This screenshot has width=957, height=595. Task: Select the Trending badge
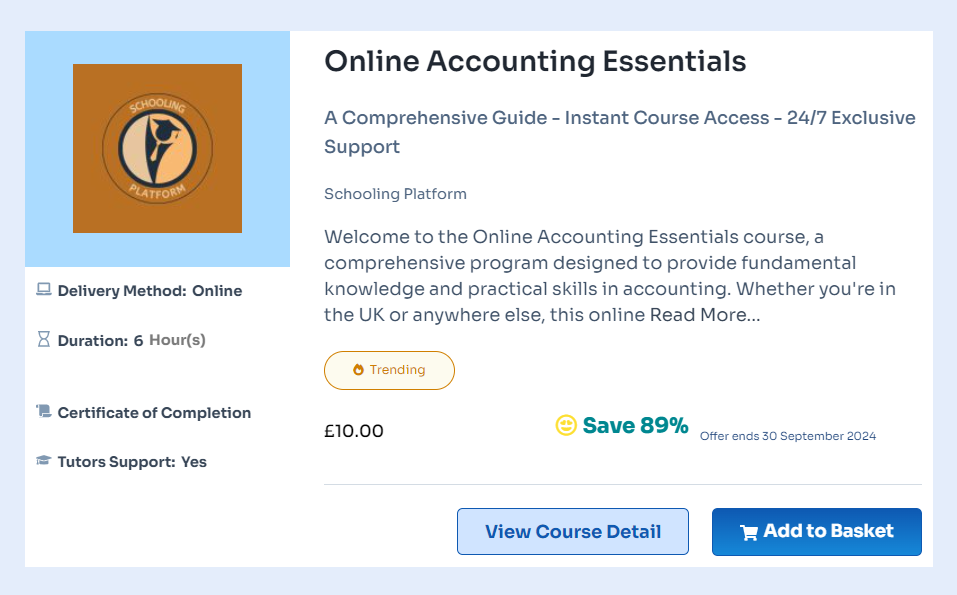(x=389, y=370)
